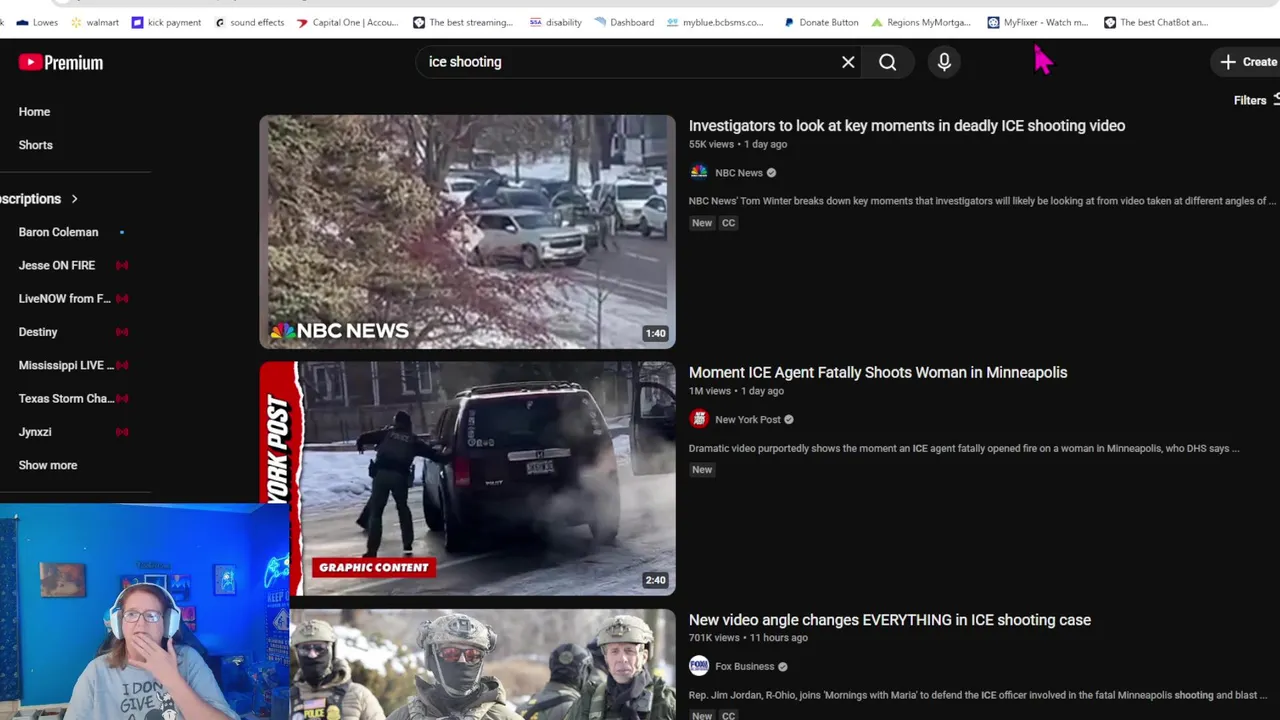The height and width of the screenshot is (720, 1280).
Task: Click the CC badge under NBC News video
Action: point(728,223)
